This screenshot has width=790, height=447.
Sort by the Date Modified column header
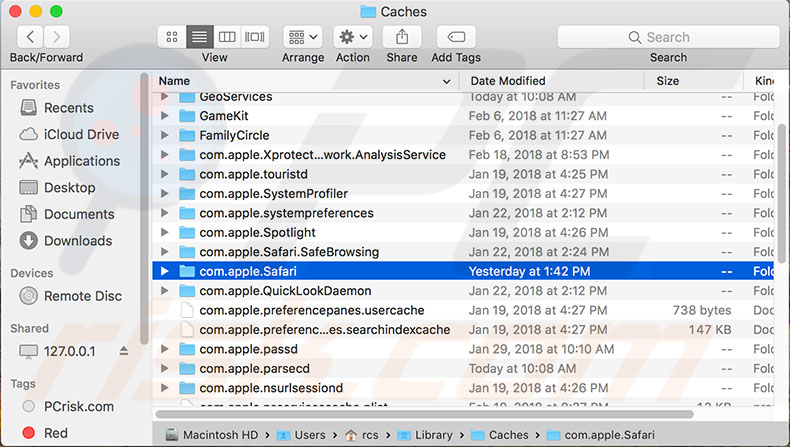pos(551,81)
